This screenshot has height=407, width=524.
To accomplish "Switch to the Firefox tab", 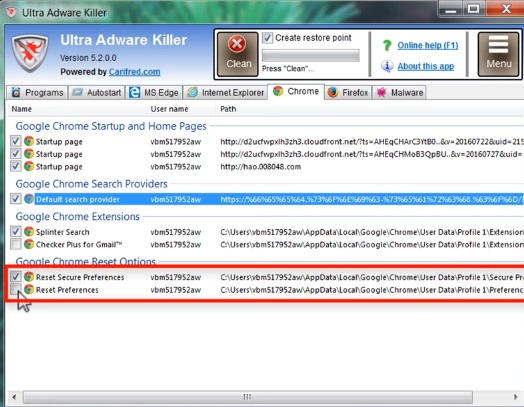I will (x=348, y=92).
